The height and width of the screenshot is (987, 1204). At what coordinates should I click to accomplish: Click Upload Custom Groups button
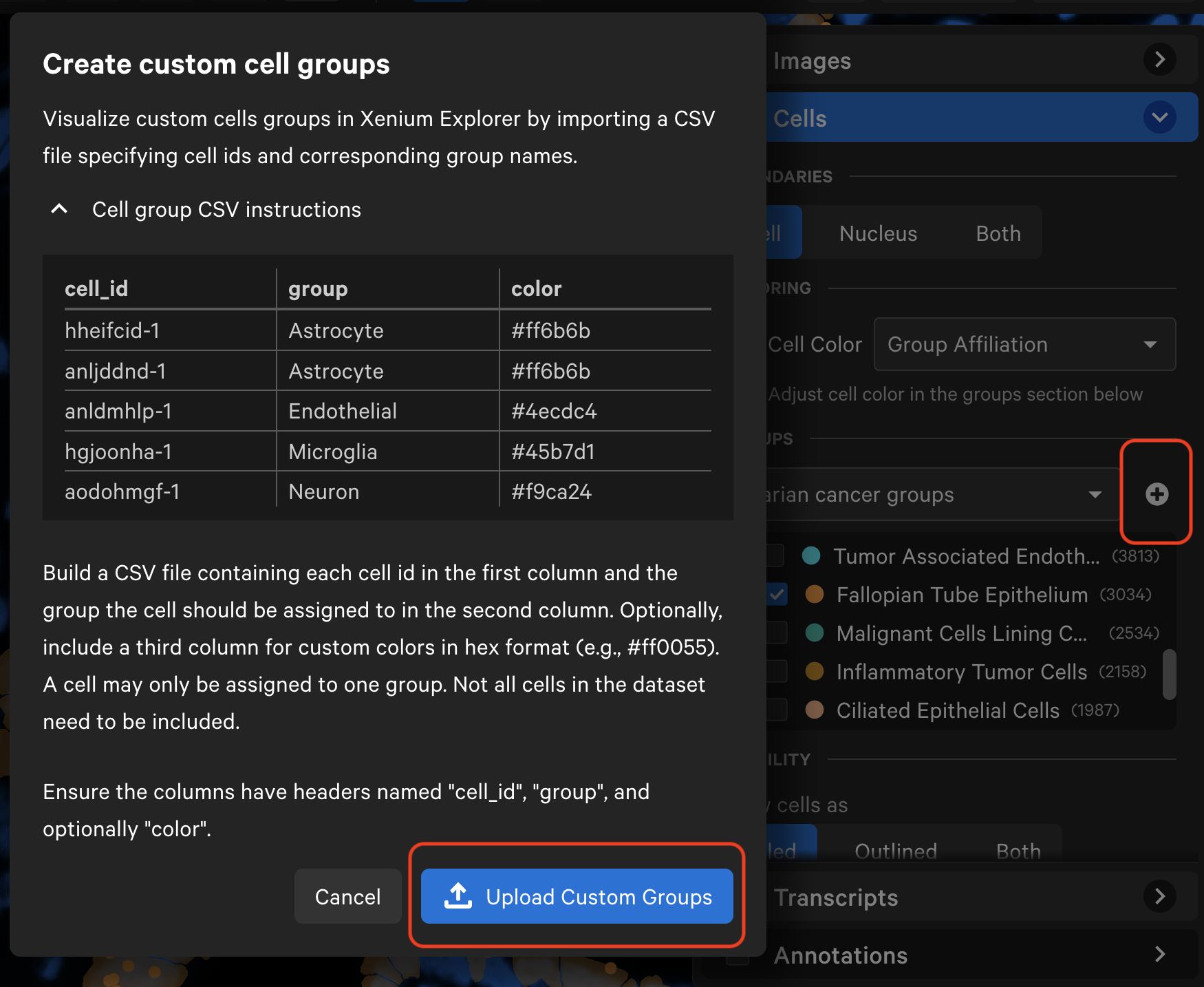click(577, 896)
